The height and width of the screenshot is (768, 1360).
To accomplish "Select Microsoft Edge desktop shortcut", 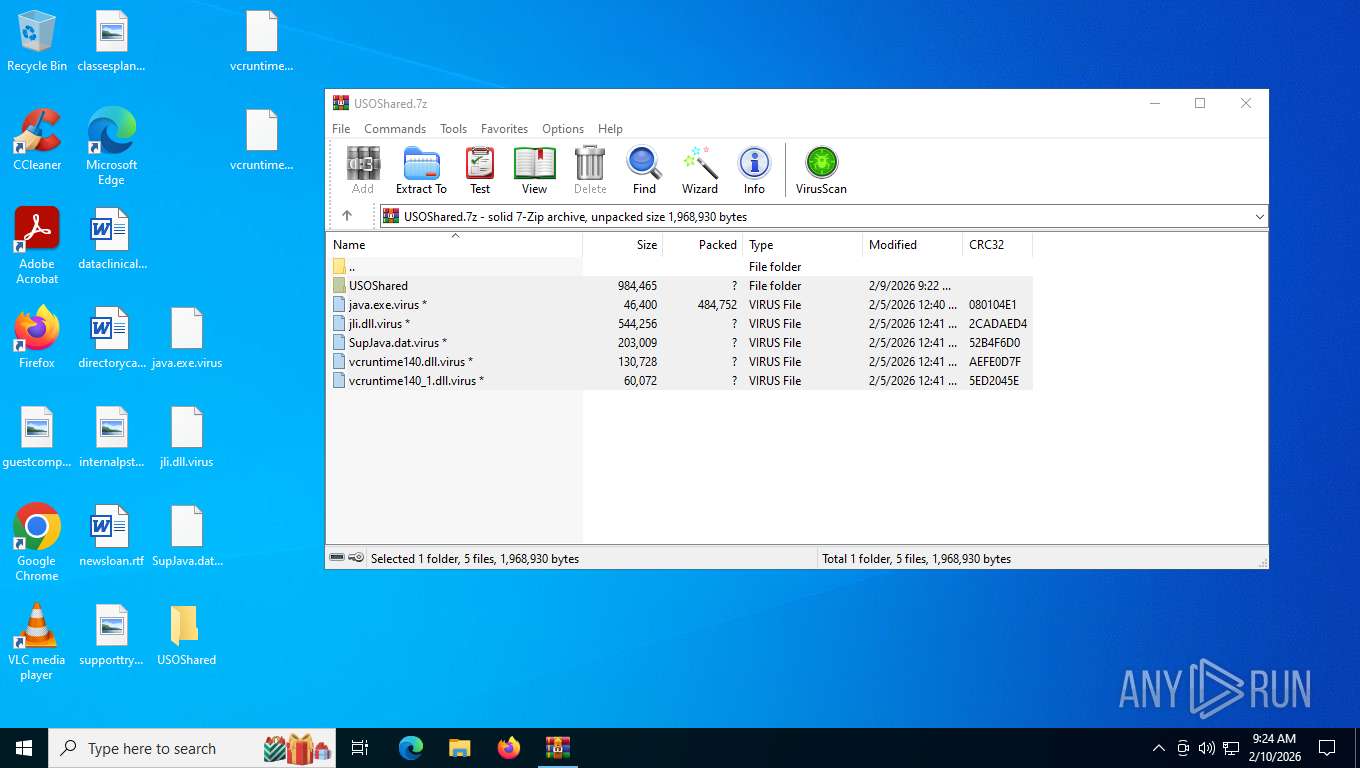I will click(x=111, y=147).
